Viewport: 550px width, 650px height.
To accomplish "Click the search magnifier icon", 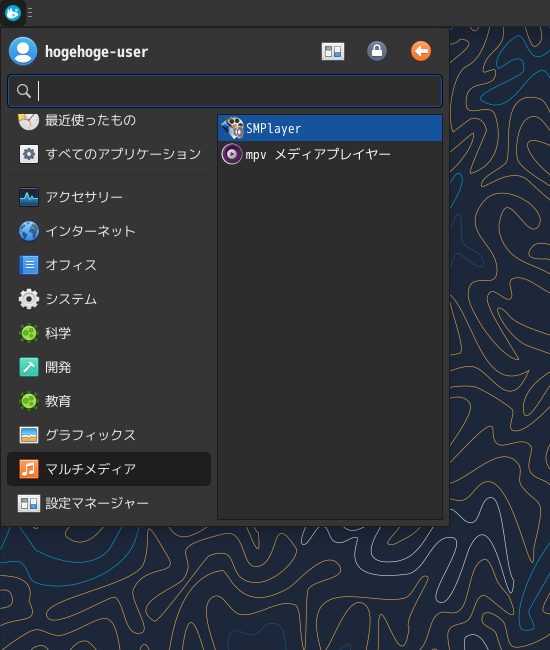I will tap(24, 91).
